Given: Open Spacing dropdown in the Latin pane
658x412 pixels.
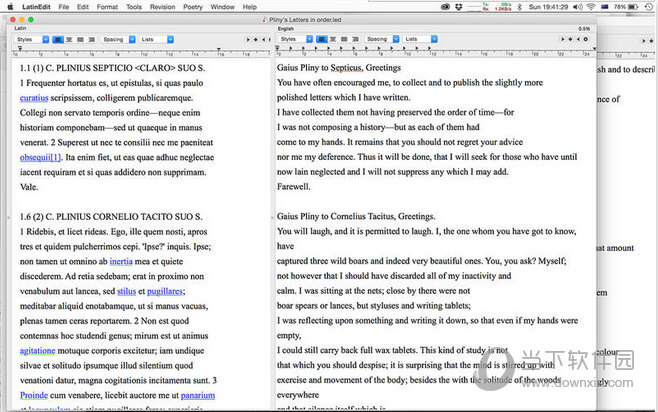Looking at the screenshot, I should (119, 39).
